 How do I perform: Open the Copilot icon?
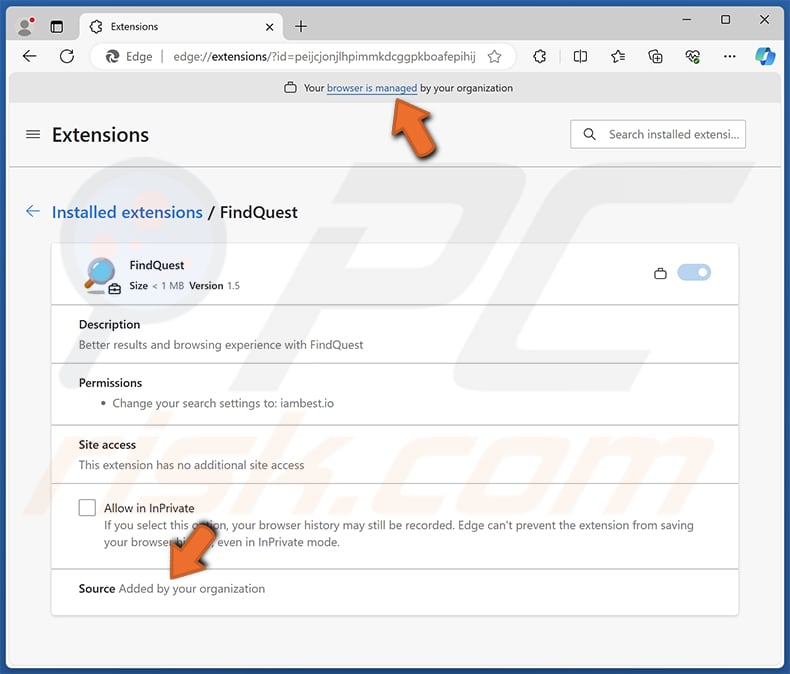click(765, 56)
